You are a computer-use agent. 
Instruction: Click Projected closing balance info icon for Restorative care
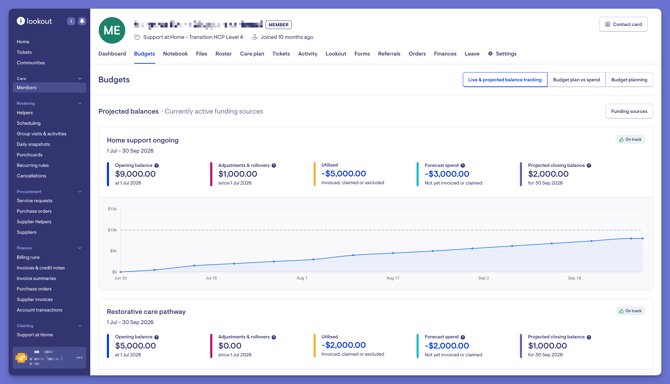click(589, 337)
